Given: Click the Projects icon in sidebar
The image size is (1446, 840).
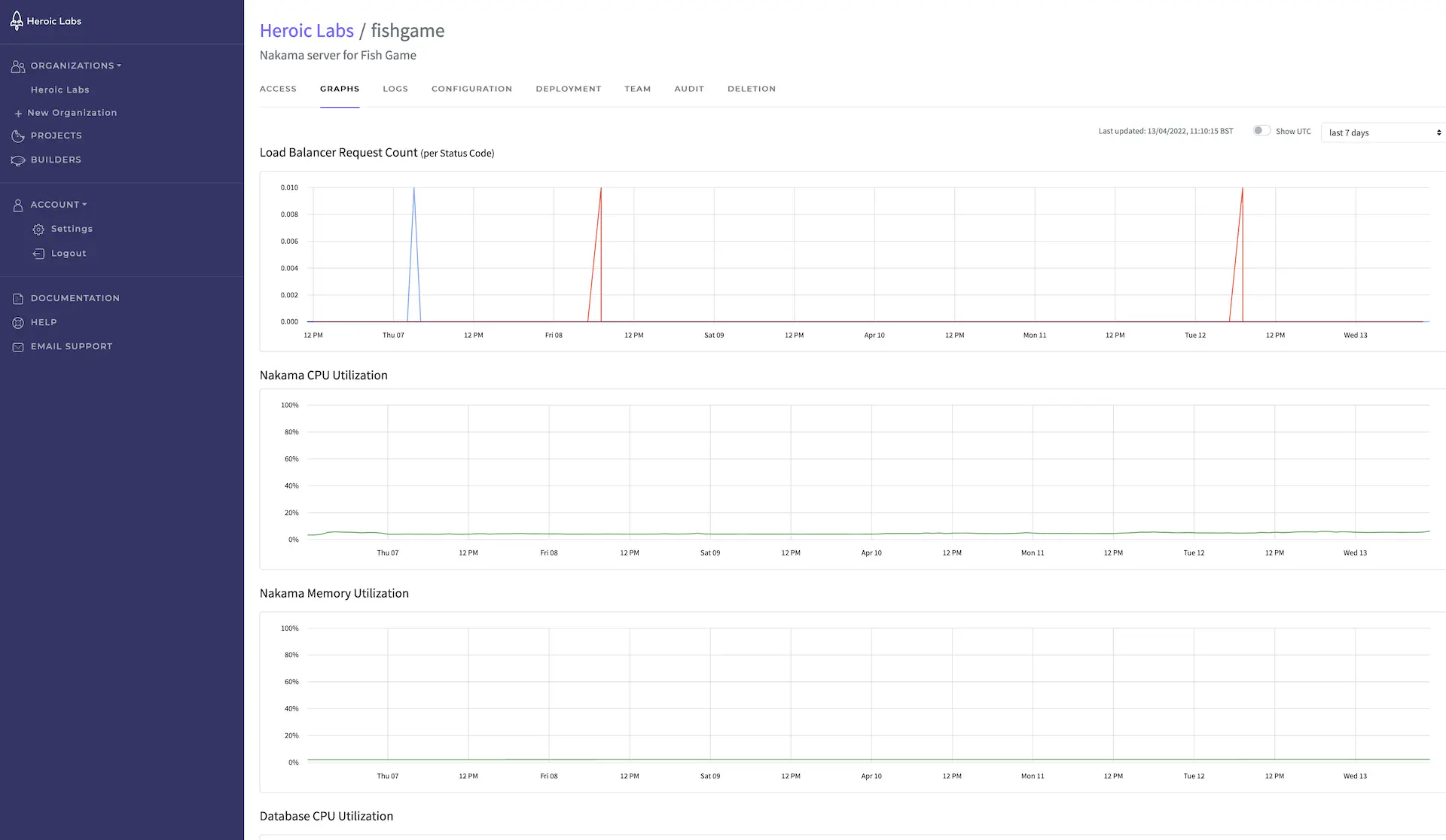Looking at the screenshot, I should (18, 136).
